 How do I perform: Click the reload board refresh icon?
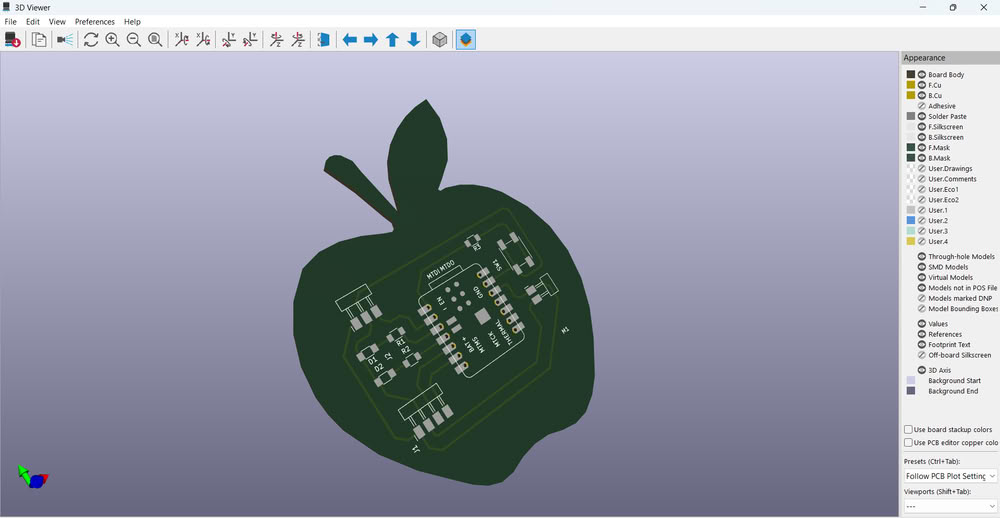[91, 40]
